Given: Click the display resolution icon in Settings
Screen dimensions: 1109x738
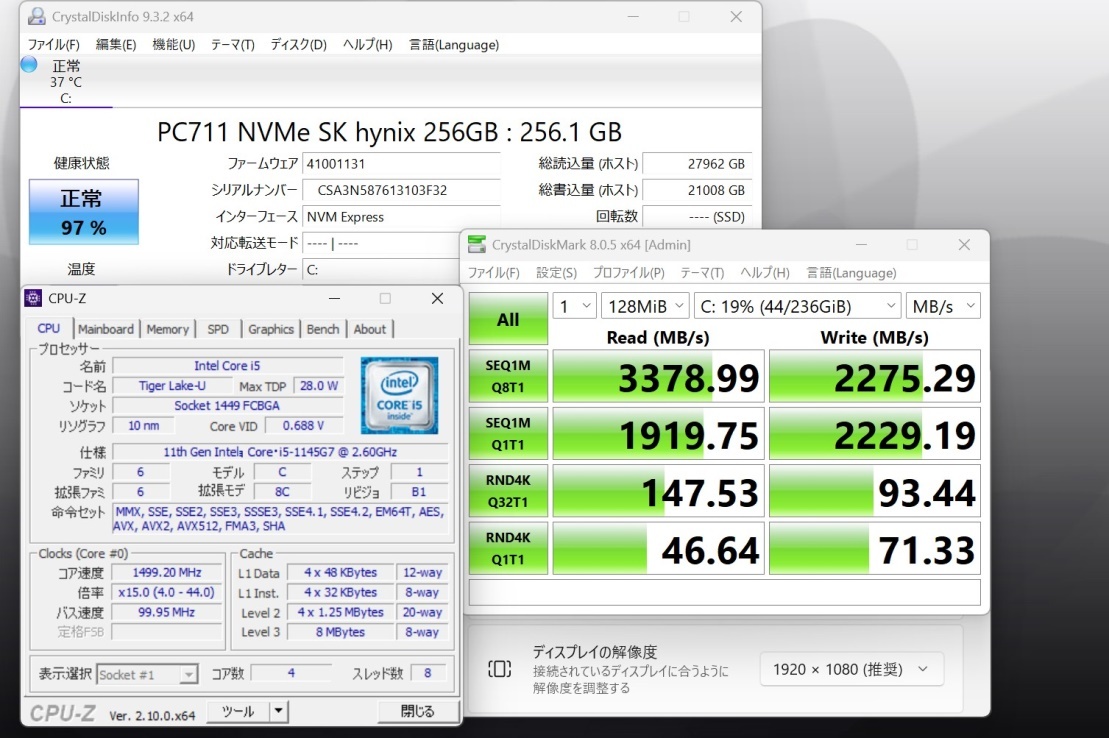Looking at the screenshot, I should [499, 669].
